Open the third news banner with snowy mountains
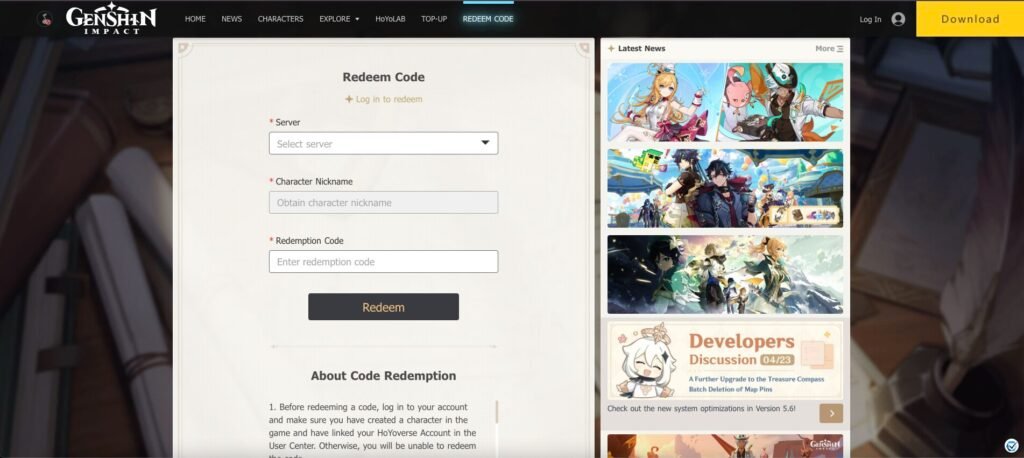The width and height of the screenshot is (1024, 458). (x=725, y=274)
